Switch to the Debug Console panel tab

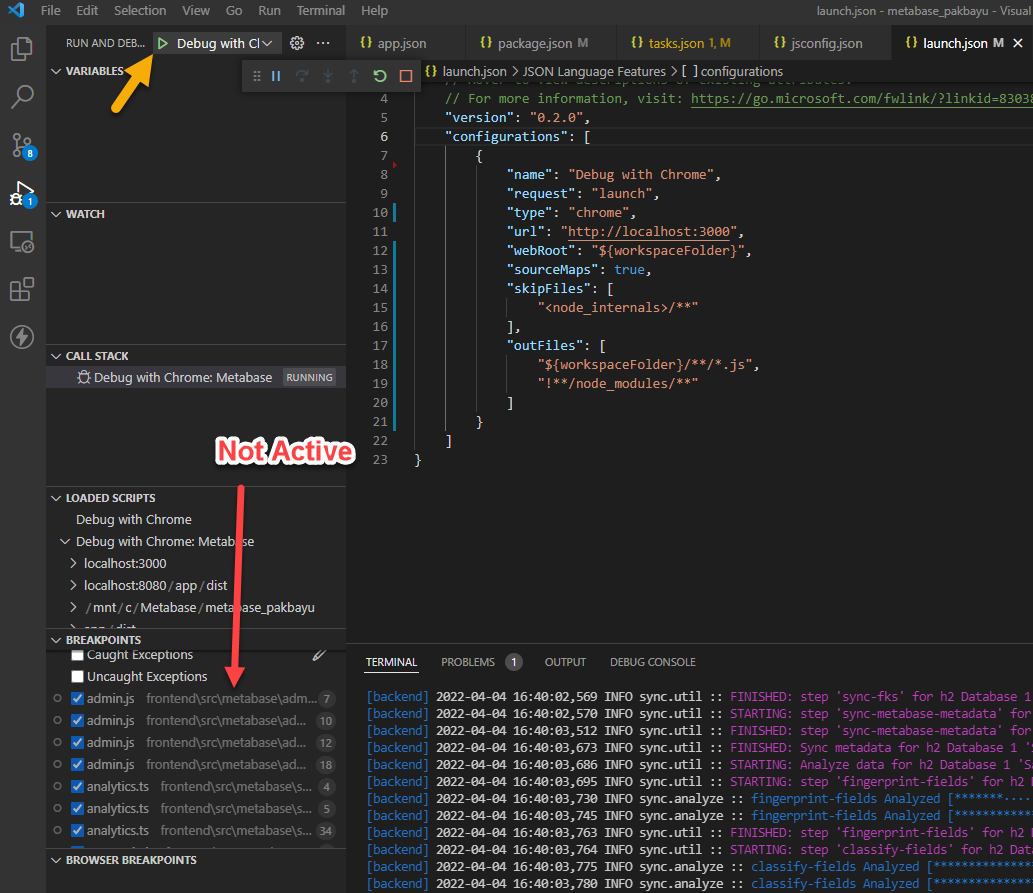pyautogui.click(x=652, y=662)
